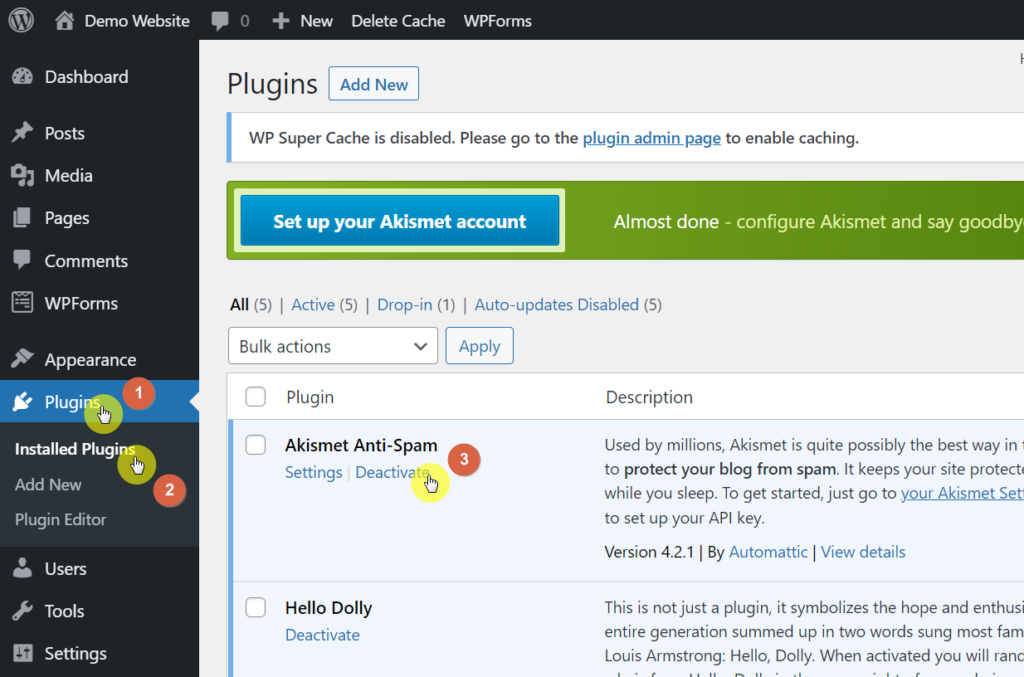Click the Version 4.2.1 text

pyautogui.click(x=649, y=552)
